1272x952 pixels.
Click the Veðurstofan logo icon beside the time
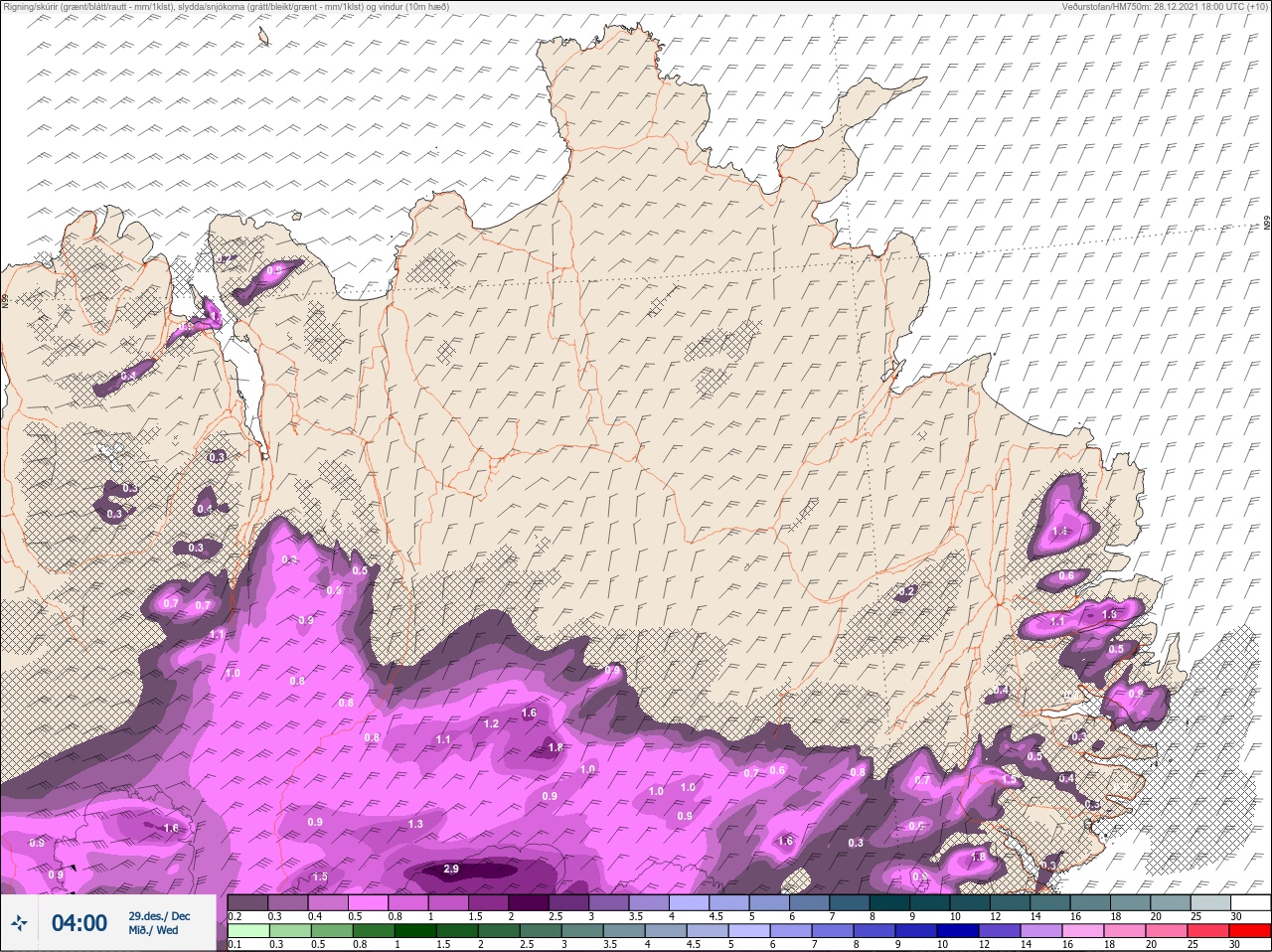point(19,923)
